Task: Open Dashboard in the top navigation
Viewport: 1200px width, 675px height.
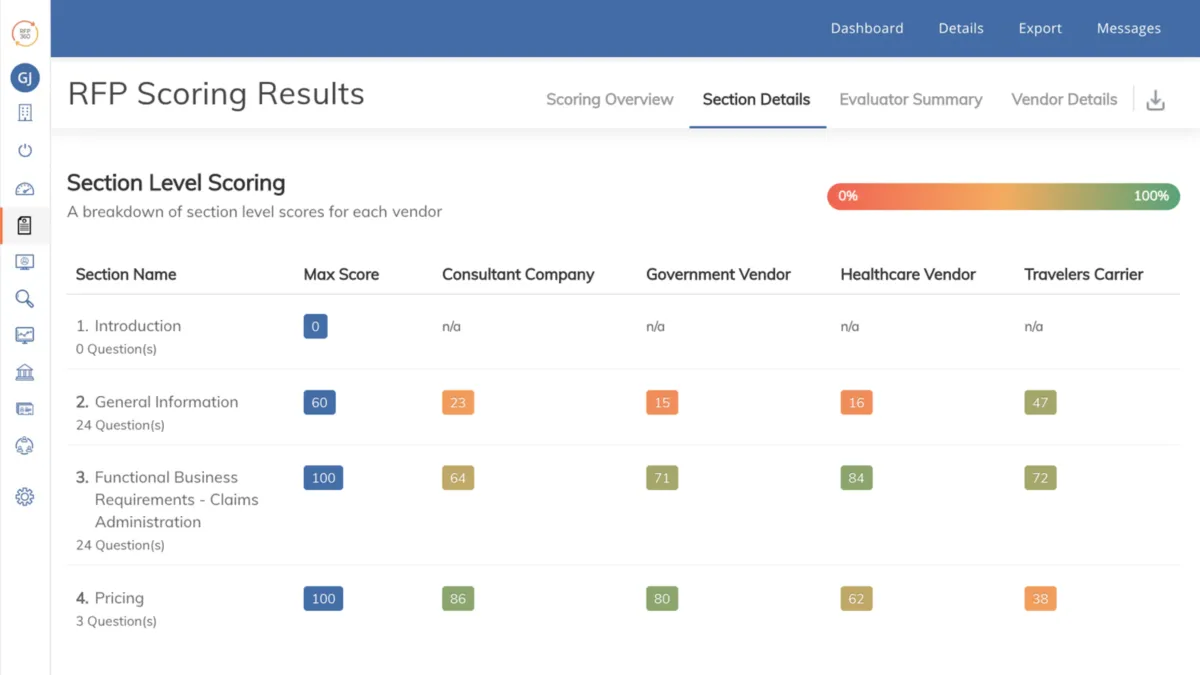Action: (x=867, y=28)
